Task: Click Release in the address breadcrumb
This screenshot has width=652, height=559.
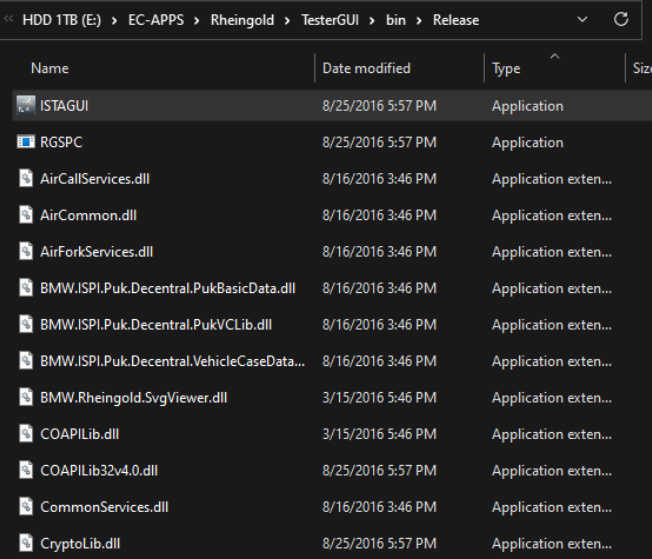Action: (x=456, y=20)
